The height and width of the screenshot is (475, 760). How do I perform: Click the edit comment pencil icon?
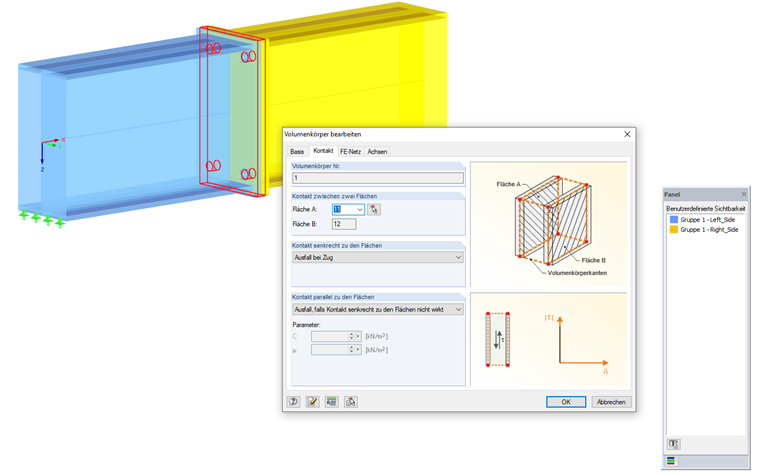313,401
